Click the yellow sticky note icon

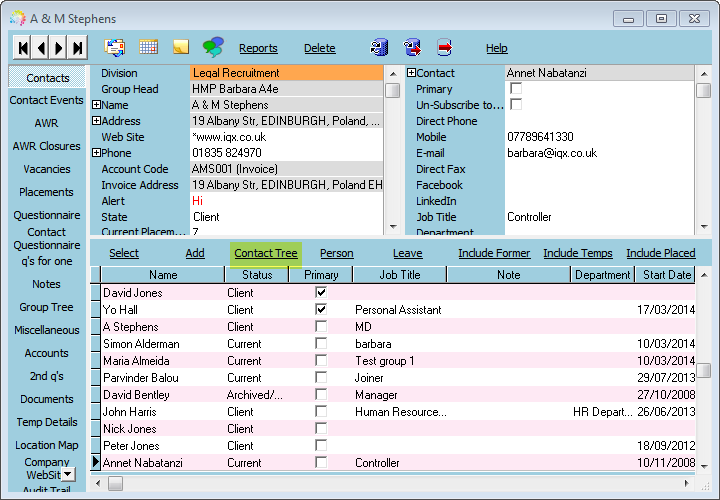180,47
